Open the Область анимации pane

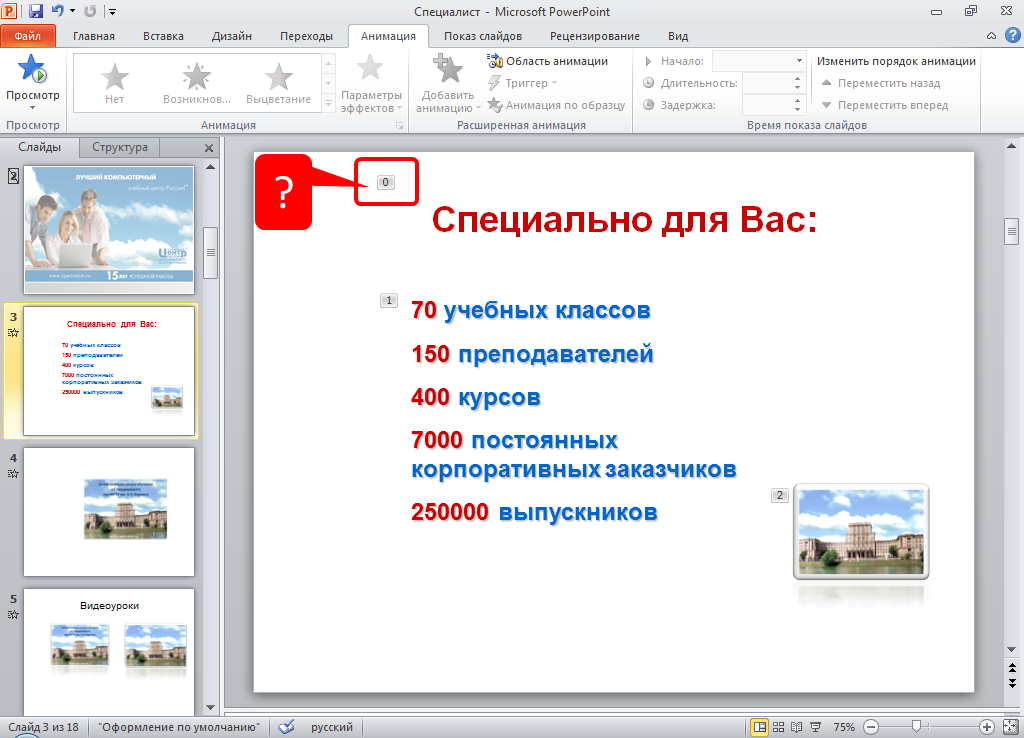(547, 61)
